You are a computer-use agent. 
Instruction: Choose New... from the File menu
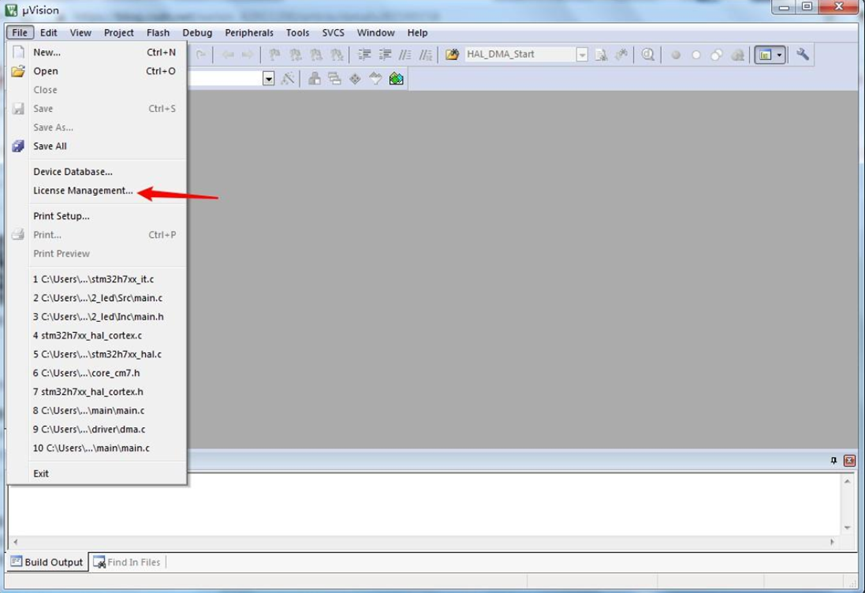[97, 52]
